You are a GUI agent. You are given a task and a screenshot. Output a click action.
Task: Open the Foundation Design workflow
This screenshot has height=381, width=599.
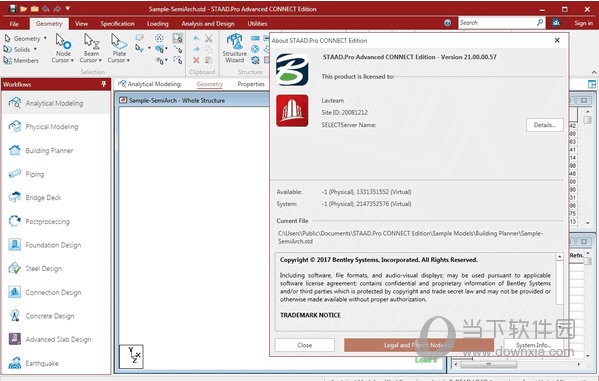click(x=56, y=245)
